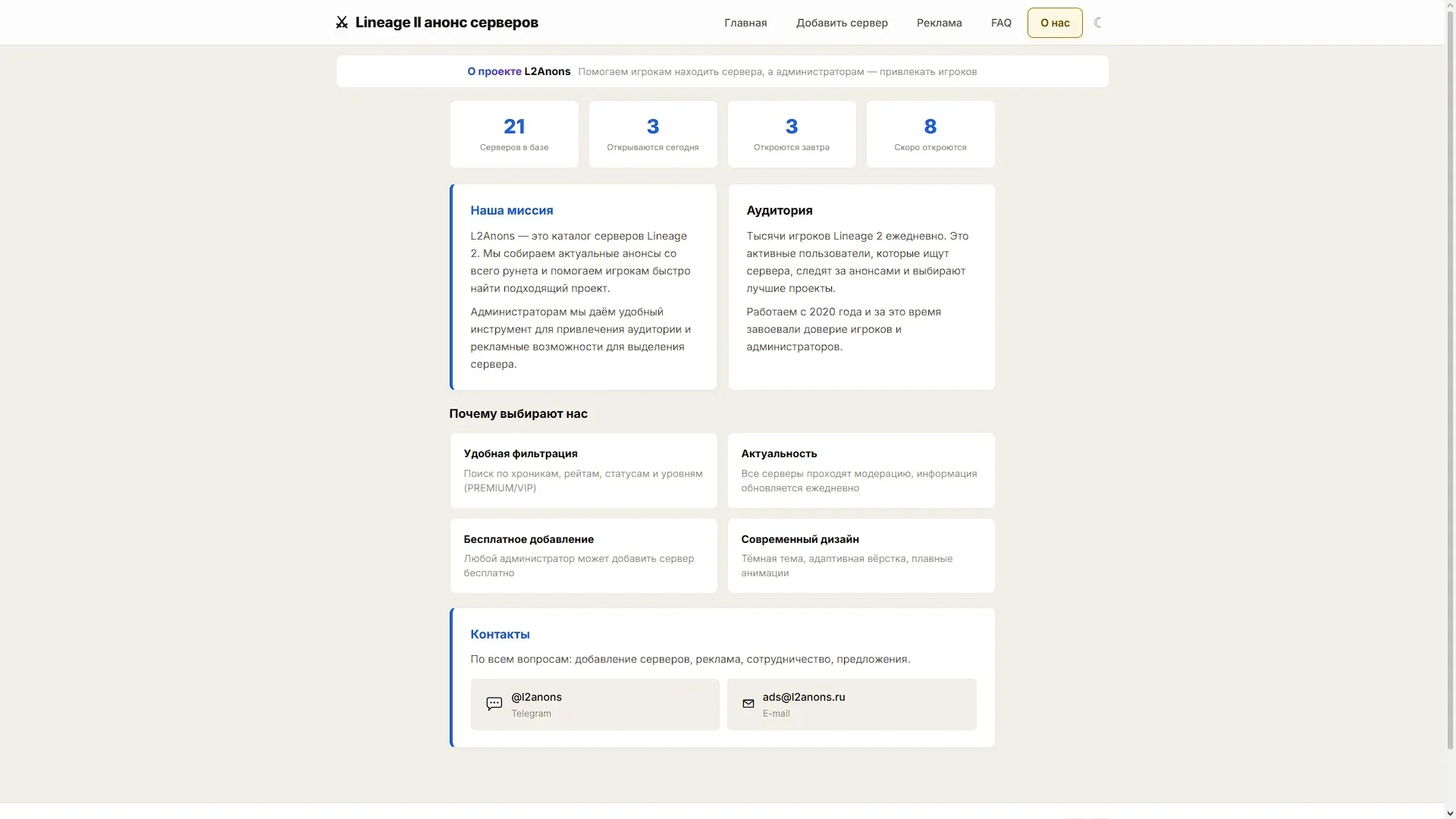Click the Откроются завтра stat card

[x=792, y=134]
